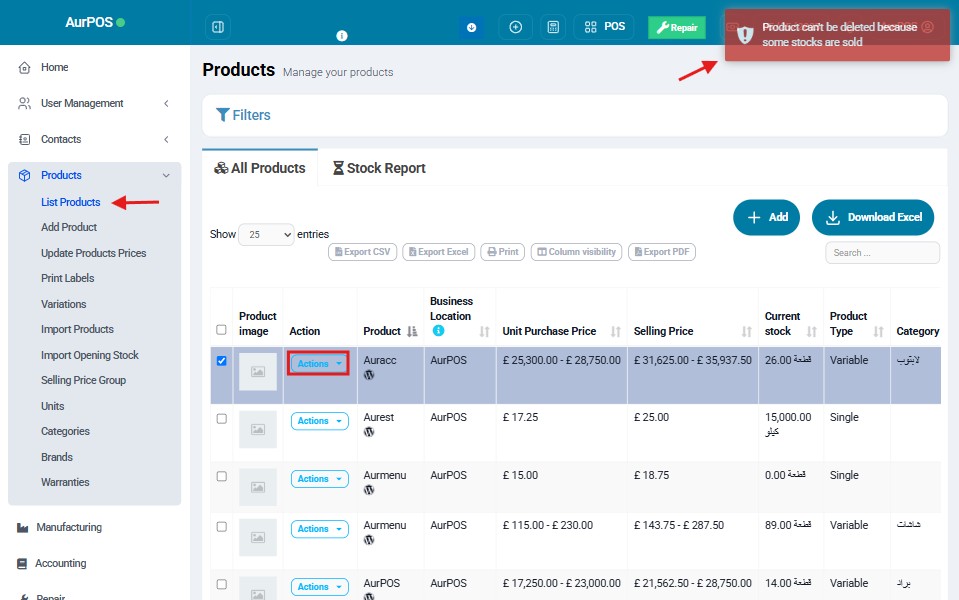Click the blue Add button

pyautogui.click(x=766, y=217)
